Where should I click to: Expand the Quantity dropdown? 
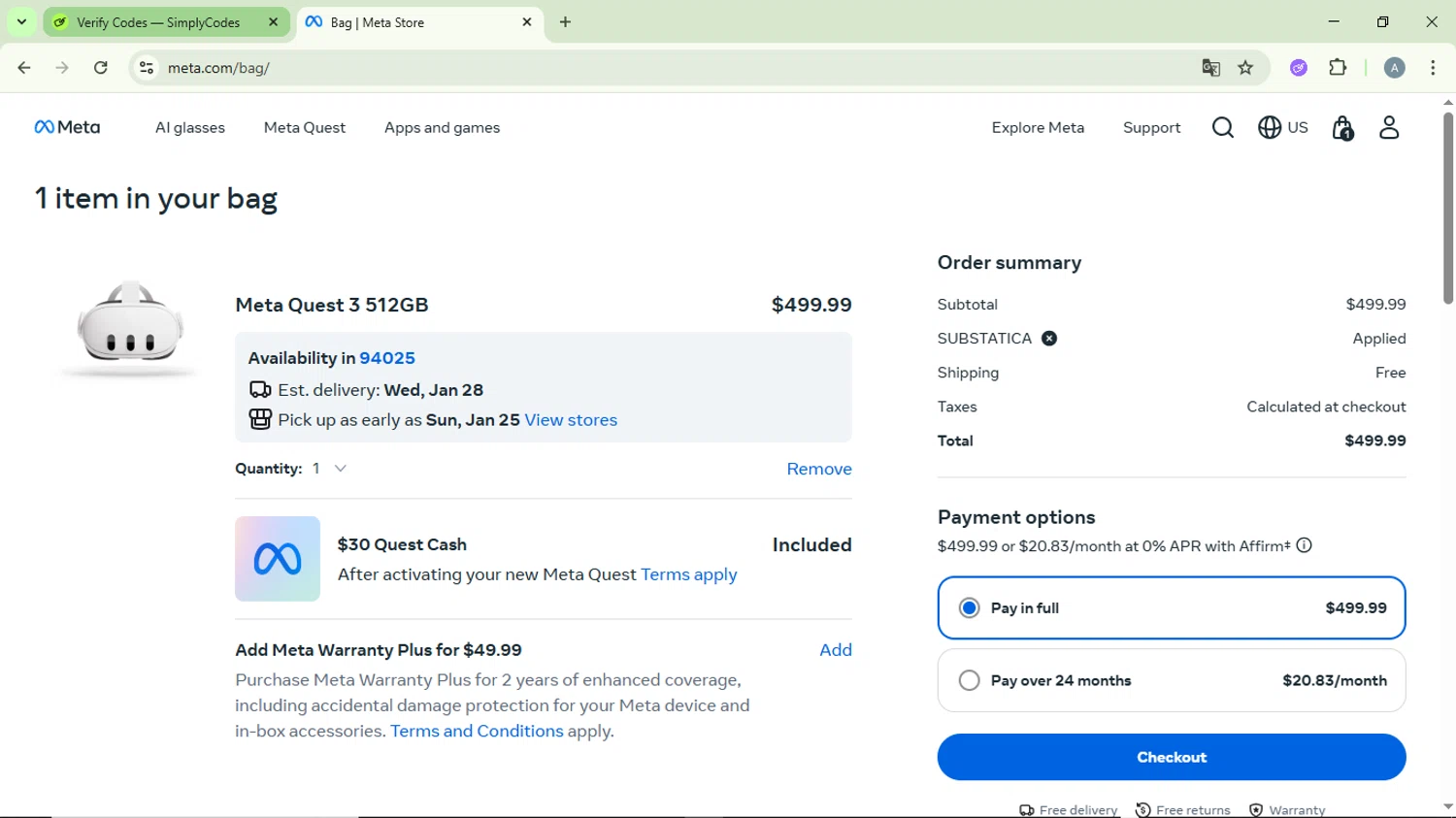pyautogui.click(x=330, y=469)
